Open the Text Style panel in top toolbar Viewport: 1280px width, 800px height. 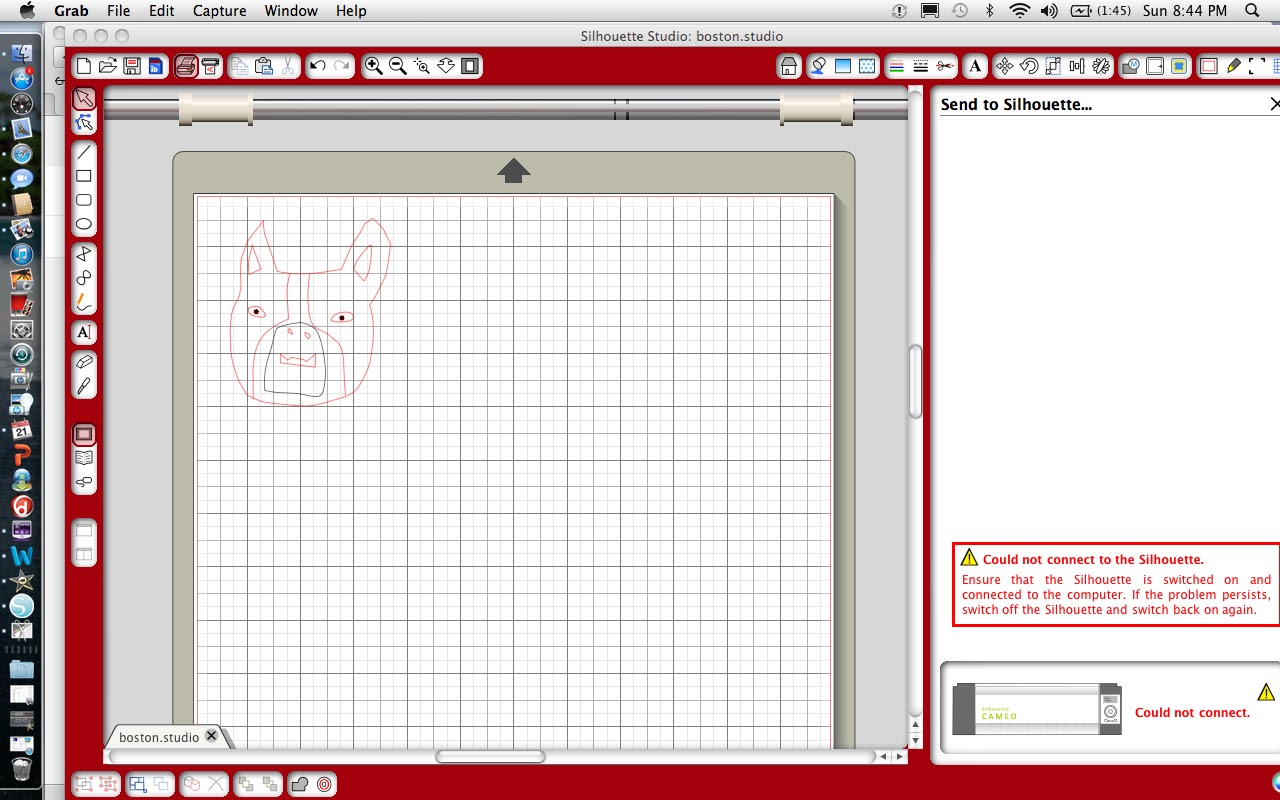pyautogui.click(x=975, y=67)
